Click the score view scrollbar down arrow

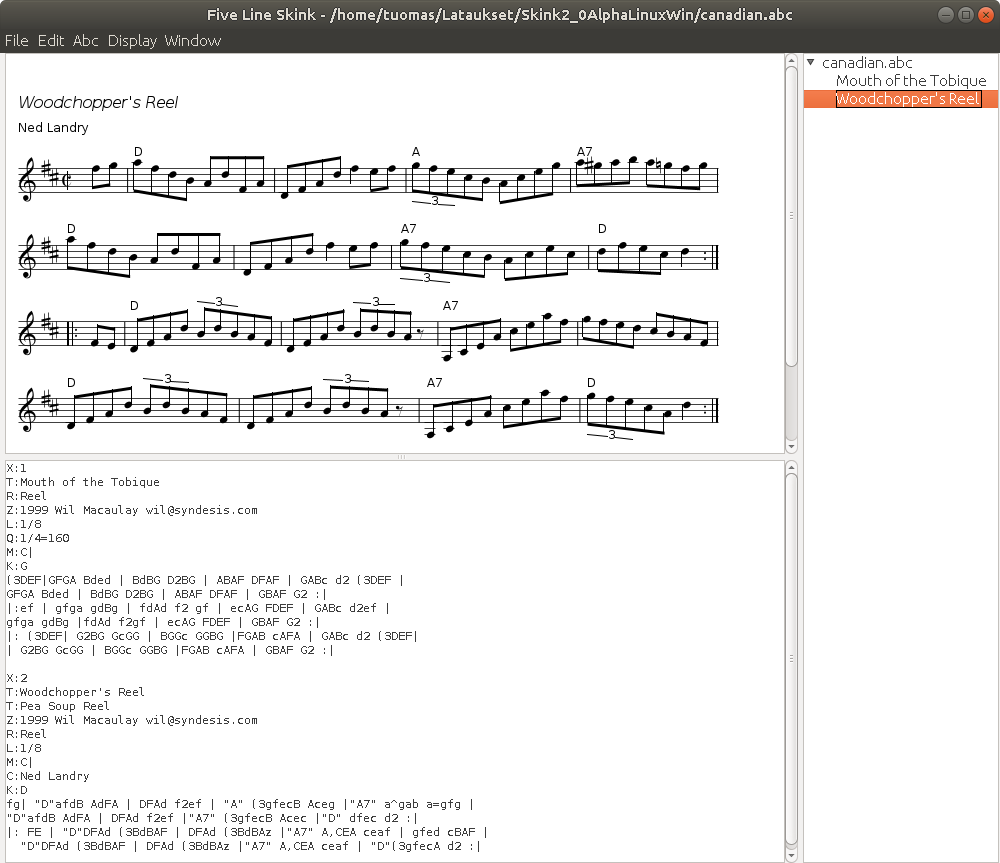pos(791,446)
